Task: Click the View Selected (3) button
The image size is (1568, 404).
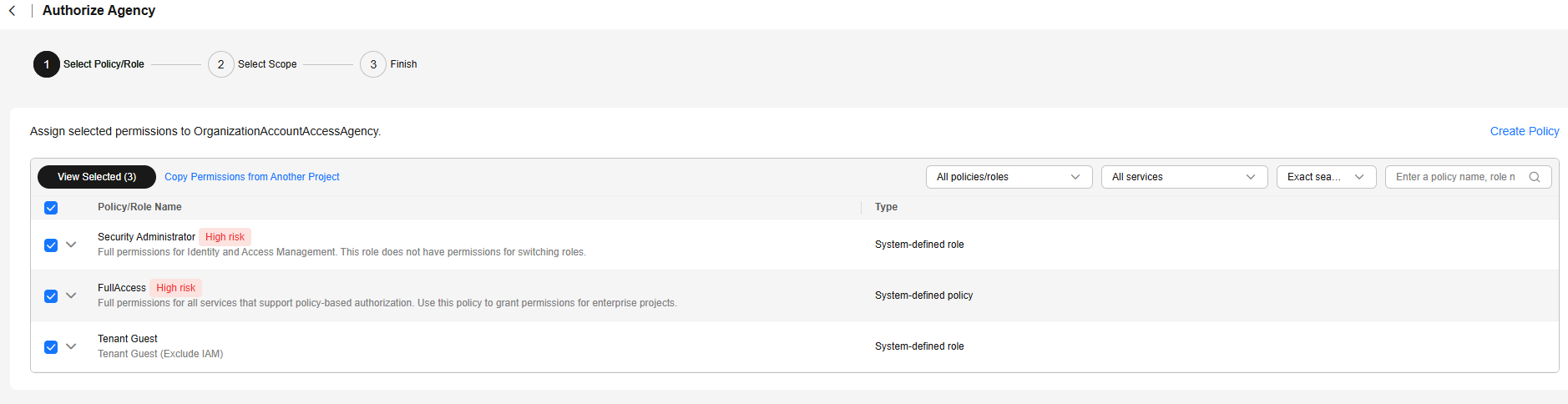Action: click(x=97, y=177)
